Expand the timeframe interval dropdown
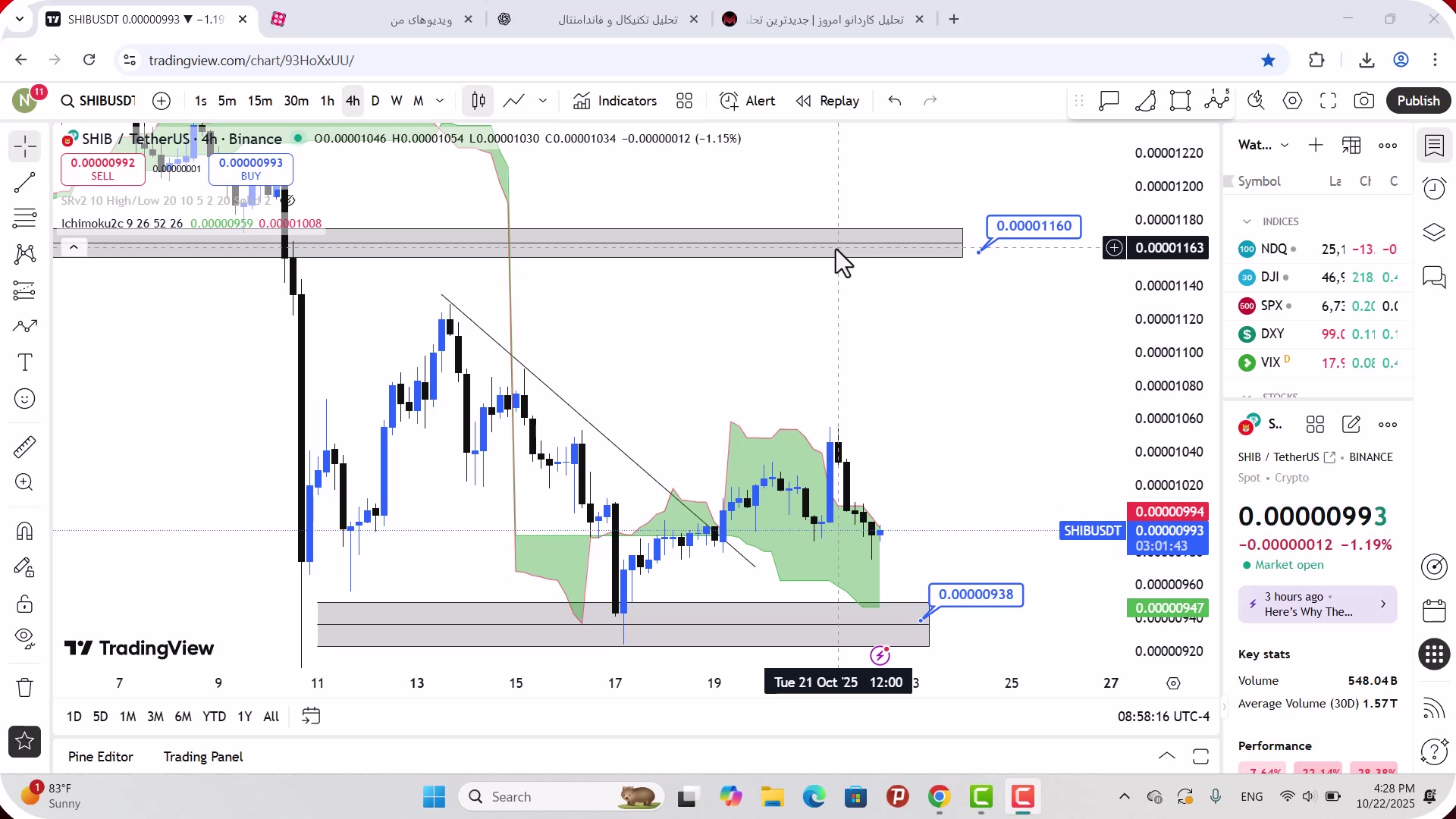Viewport: 1456px width, 819px height. pos(440,101)
